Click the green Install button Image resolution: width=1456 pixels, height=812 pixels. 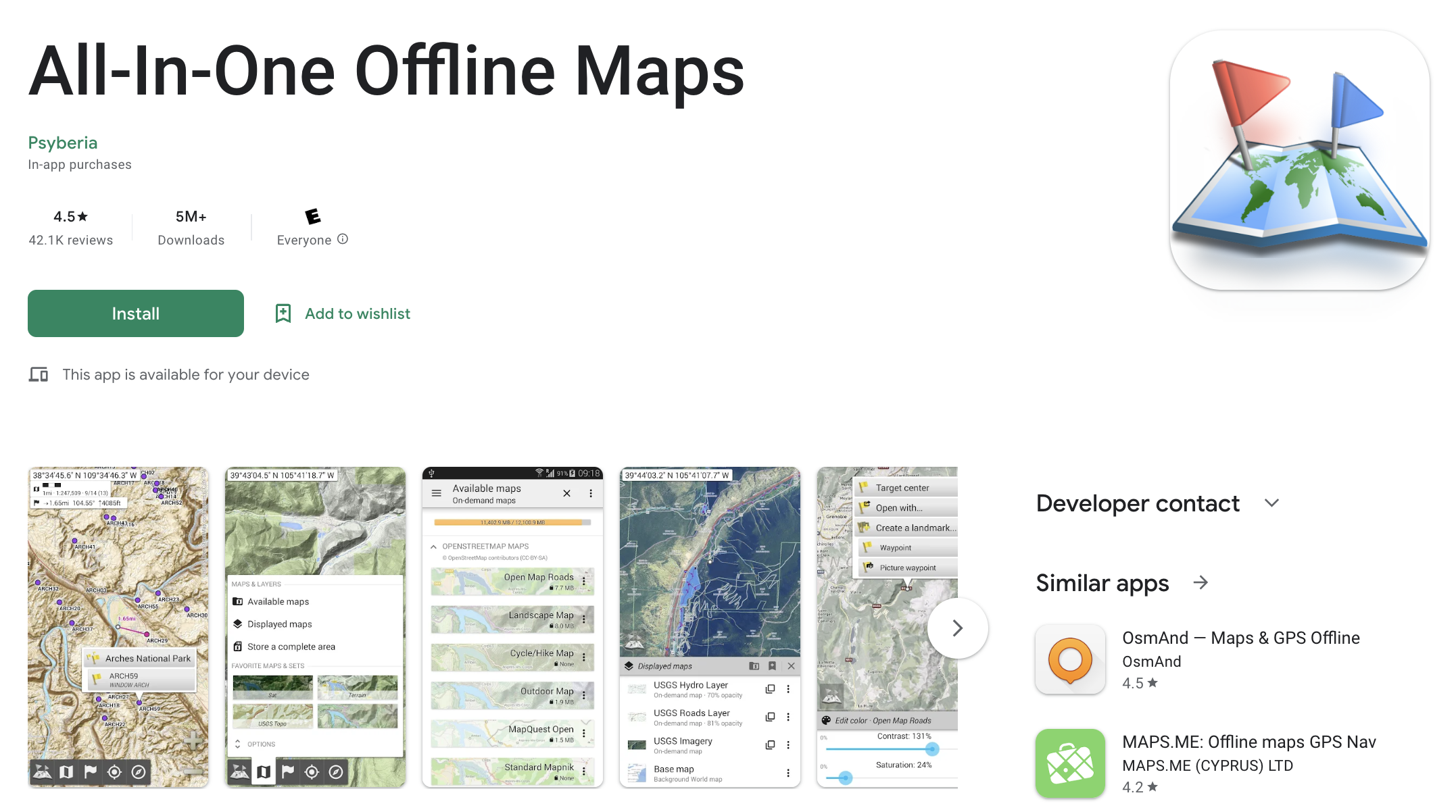click(136, 313)
